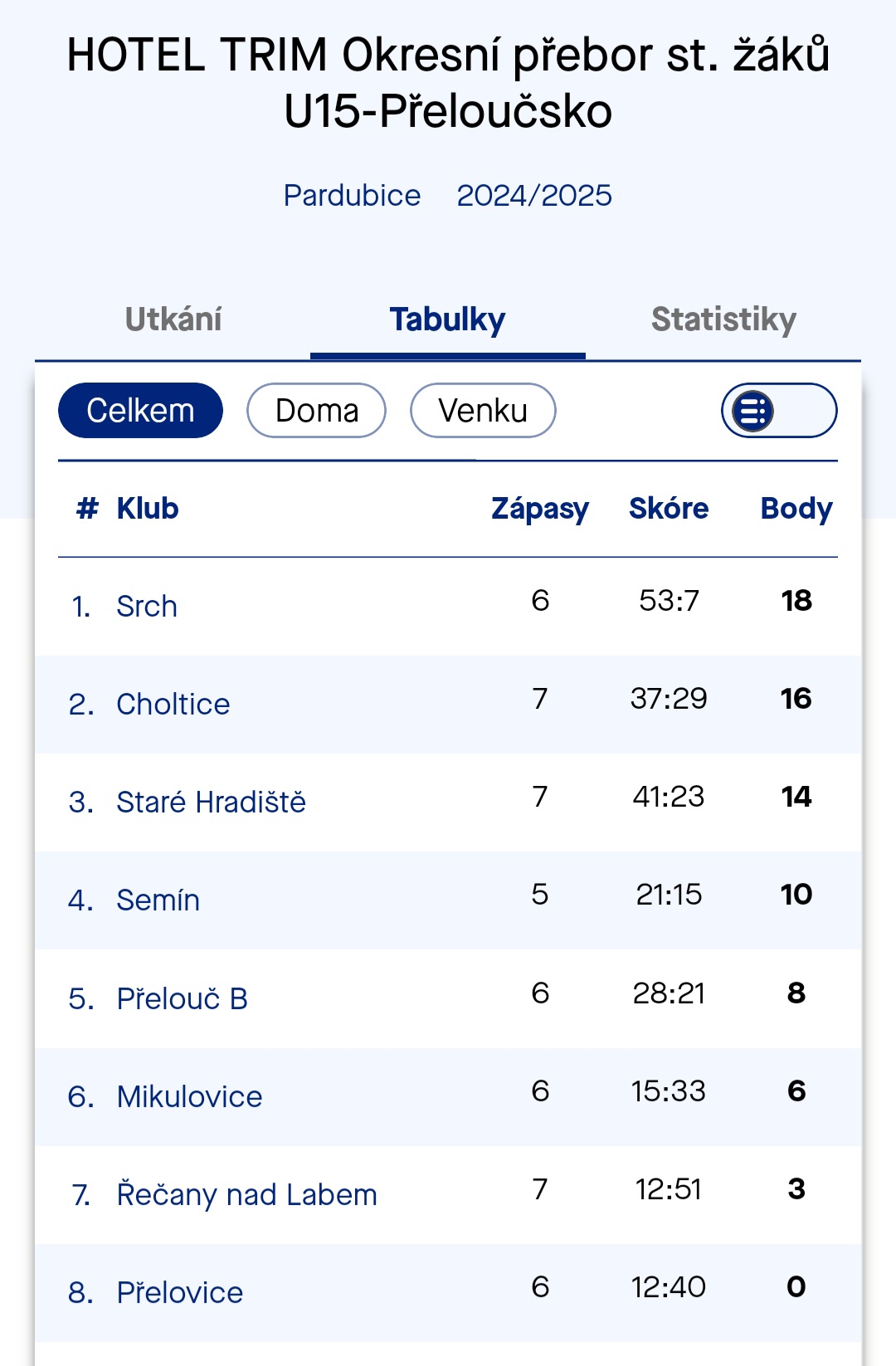Select the Celkem filter pill
The height and width of the screenshot is (1366, 896).
pos(140,410)
